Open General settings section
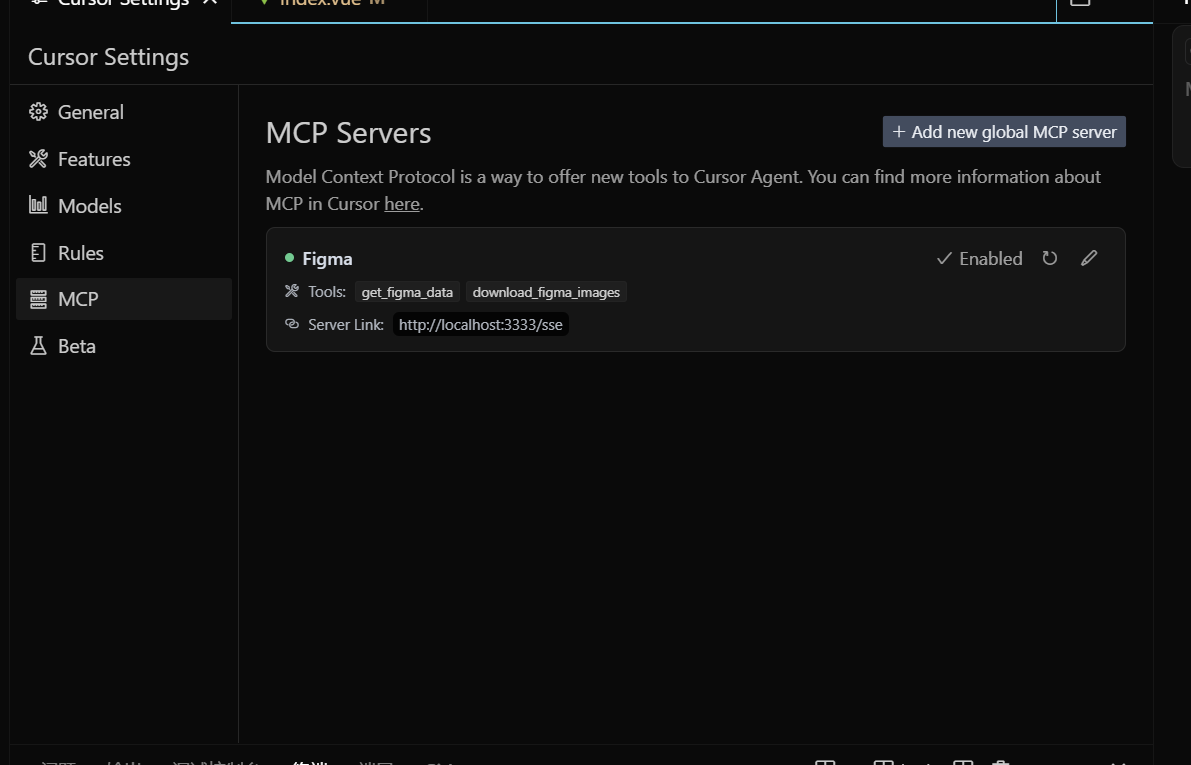The image size is (1191, 765). (124, 112)
